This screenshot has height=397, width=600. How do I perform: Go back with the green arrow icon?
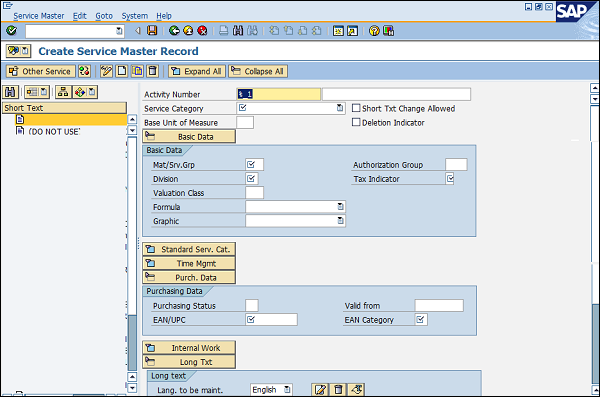click(x=174, y=31)
